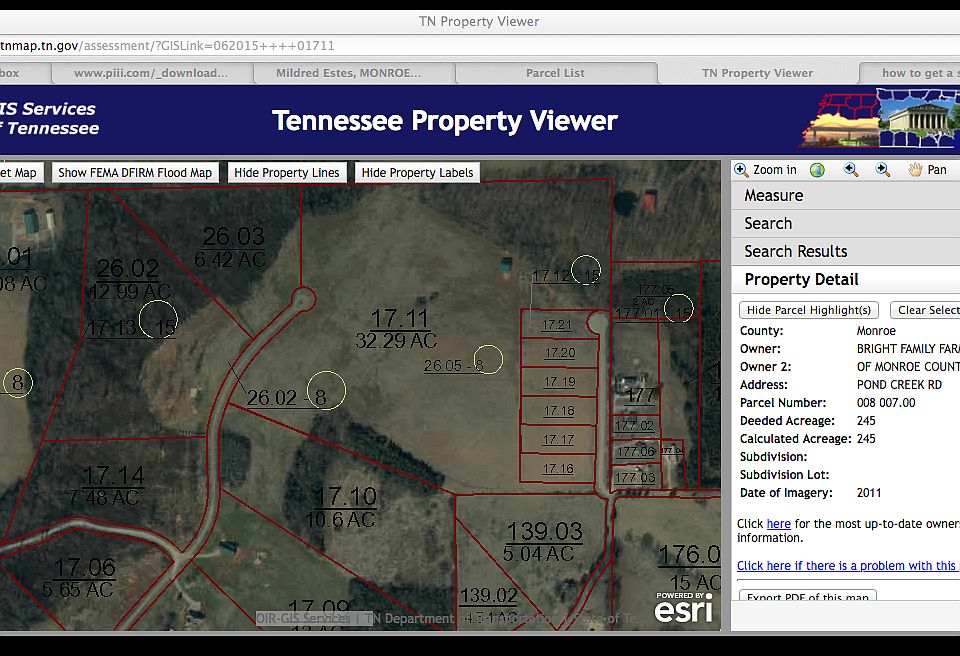Click the Tennessee state banner image

point(879,118)
